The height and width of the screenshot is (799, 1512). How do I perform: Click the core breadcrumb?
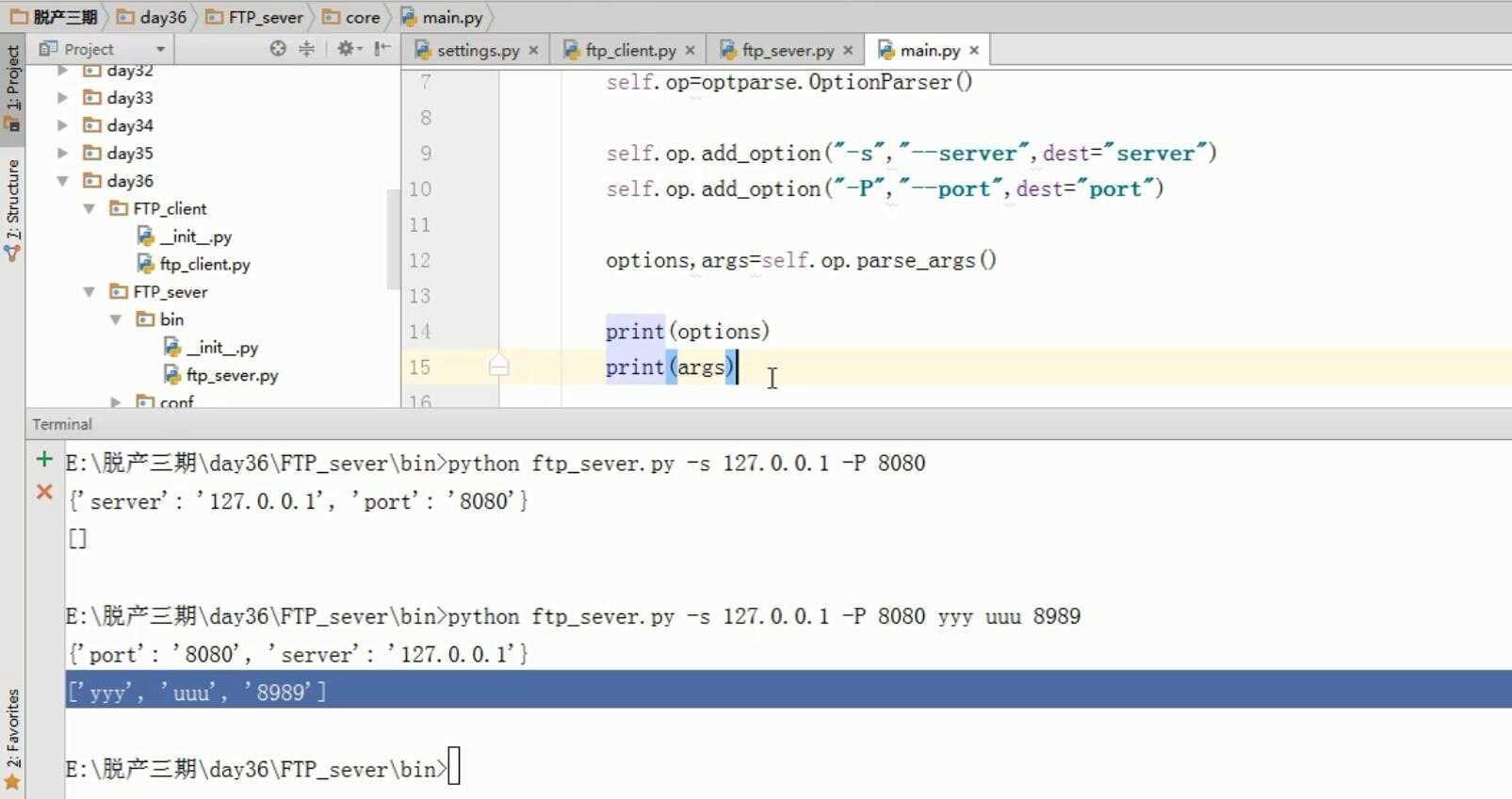351,17
